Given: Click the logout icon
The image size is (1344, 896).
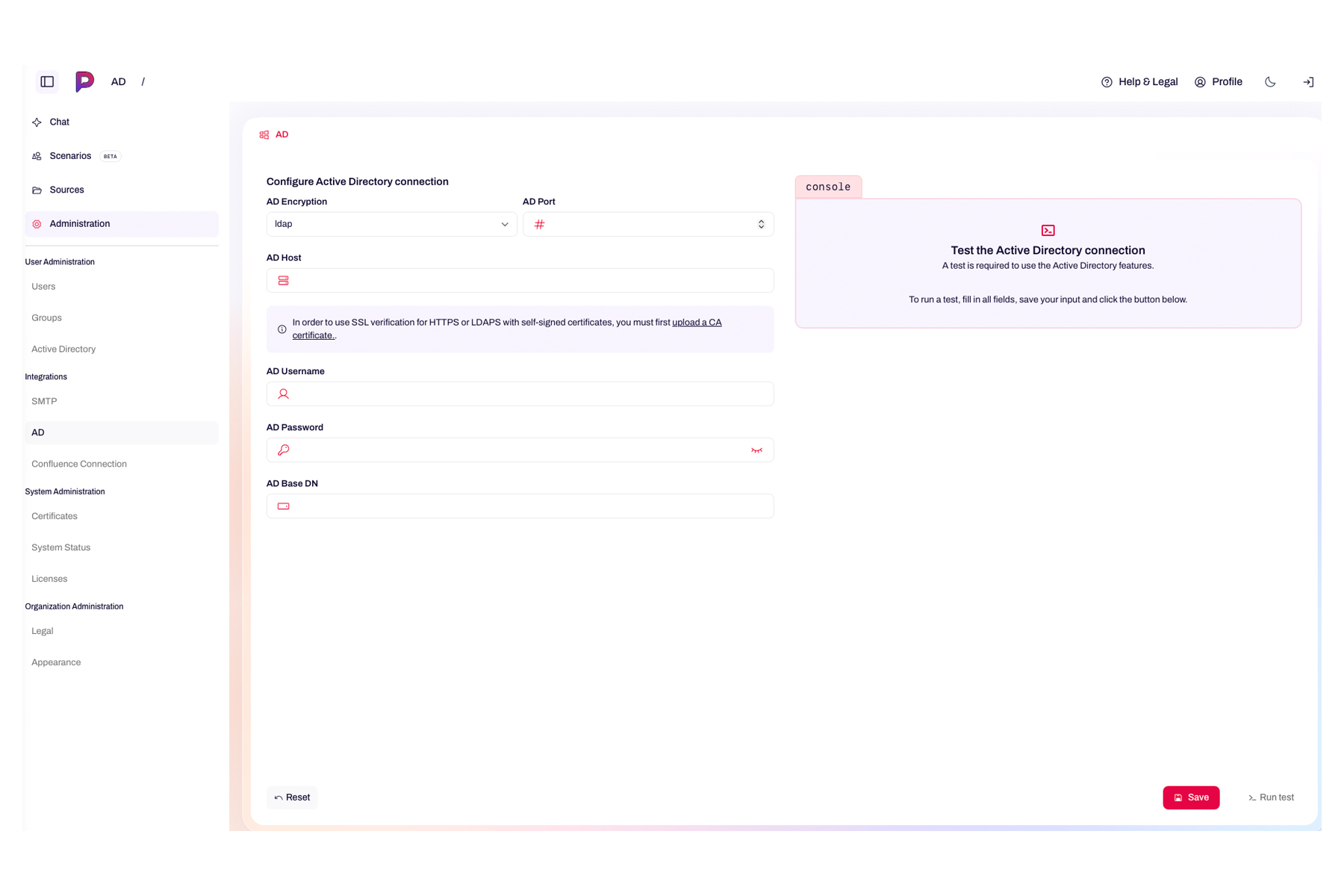Looking at the screenshot, I should [x=1308, y=82].
